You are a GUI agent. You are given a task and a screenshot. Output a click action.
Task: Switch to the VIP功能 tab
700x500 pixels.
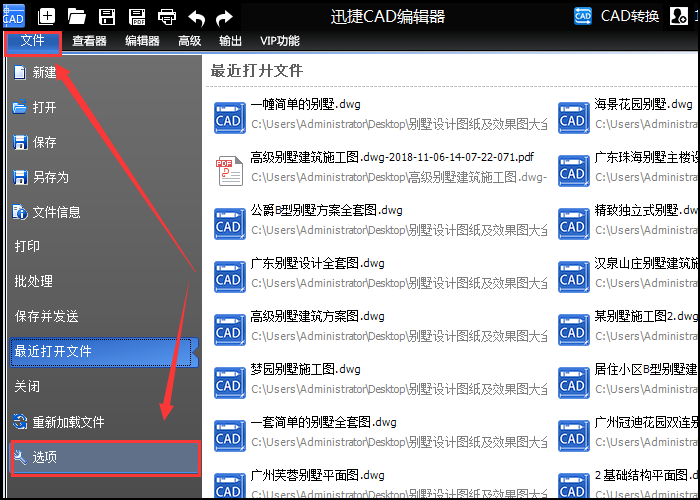tap(280, 41)
